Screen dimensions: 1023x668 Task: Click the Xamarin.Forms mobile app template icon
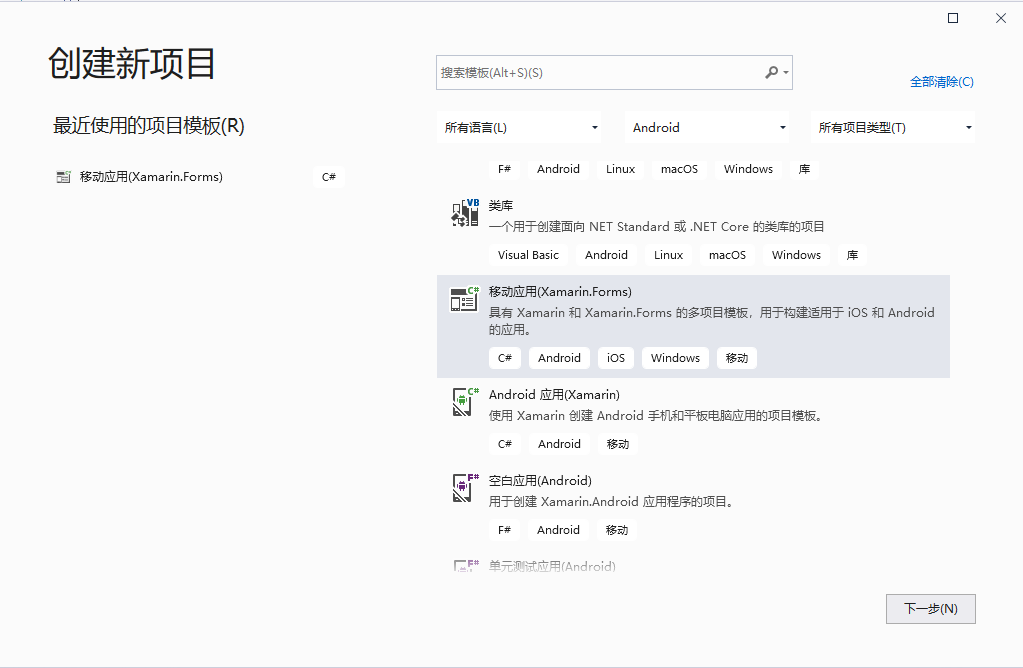(465, 299)
